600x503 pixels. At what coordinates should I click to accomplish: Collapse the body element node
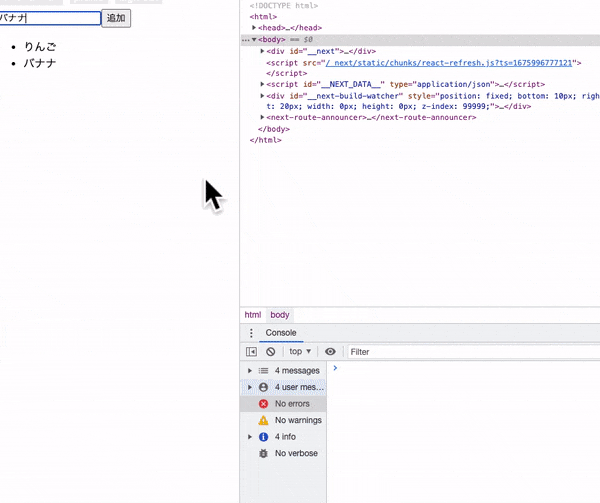(x=254, y=39)
